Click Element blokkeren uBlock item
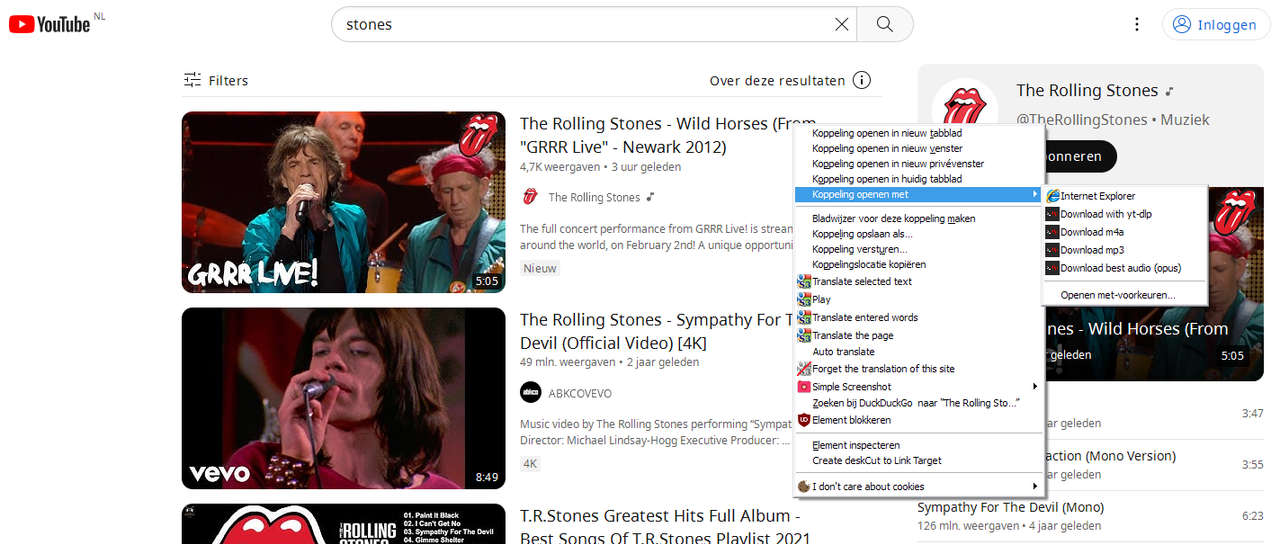The height and width of the screenshot is (544, 1280). click(918, 420)
